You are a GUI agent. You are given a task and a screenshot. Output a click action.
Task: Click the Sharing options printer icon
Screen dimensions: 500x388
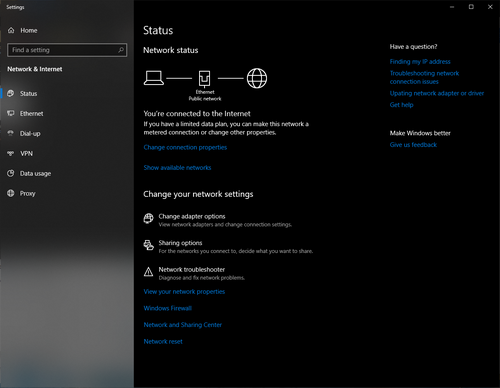(148, 245)
